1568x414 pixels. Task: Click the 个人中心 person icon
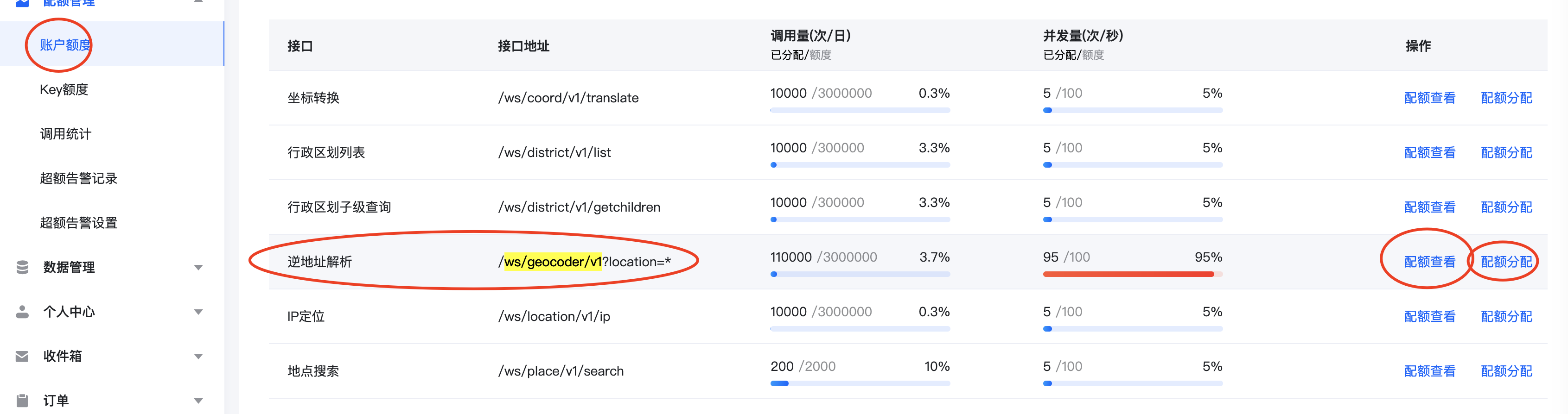click(x=23, y=312)
